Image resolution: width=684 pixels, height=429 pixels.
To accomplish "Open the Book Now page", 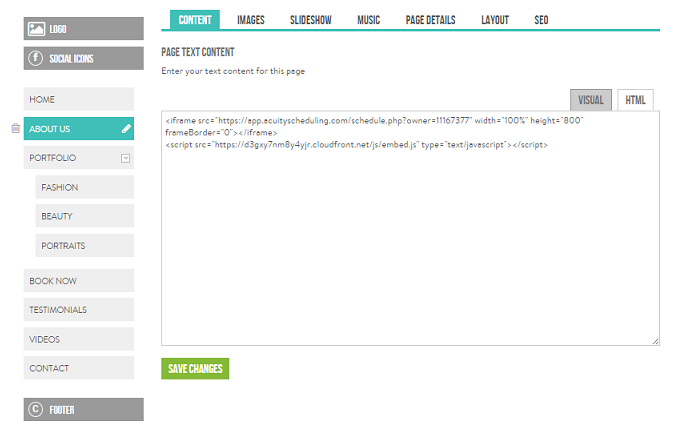I will click(78, 281).
